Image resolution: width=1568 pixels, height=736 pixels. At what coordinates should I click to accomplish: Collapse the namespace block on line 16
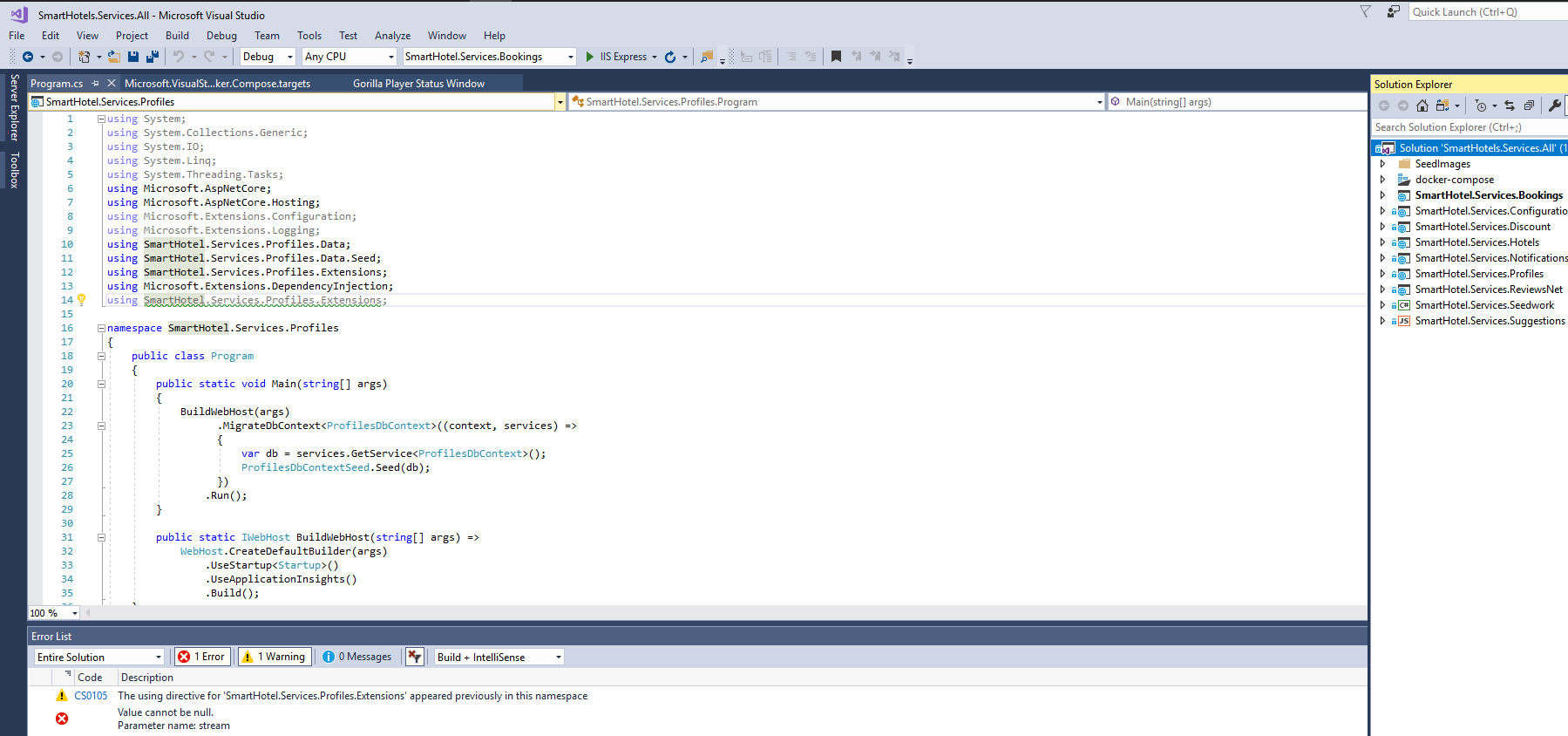(x=101, y=328)
